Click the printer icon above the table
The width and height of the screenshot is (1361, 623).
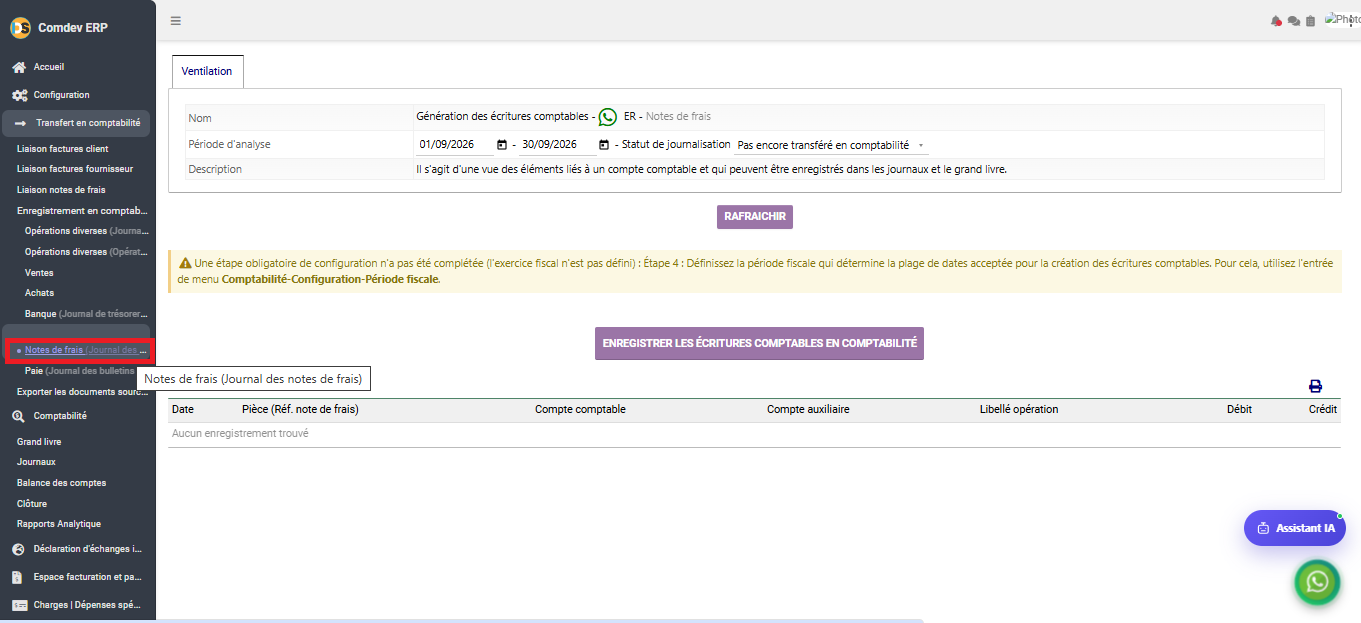point(1315,386)
